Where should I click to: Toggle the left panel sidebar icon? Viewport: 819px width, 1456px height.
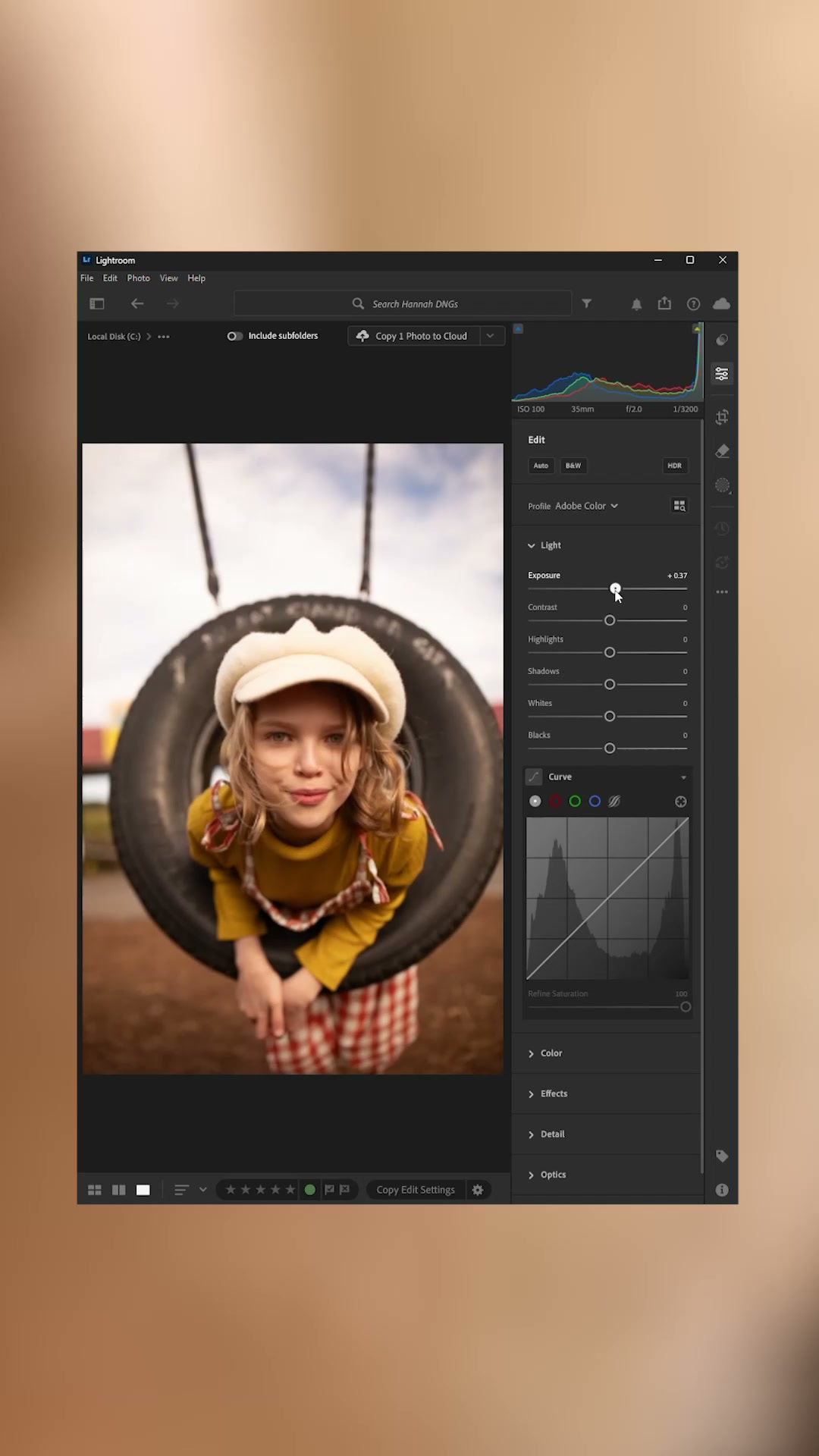pyautogui.click(x=97, y=303)
